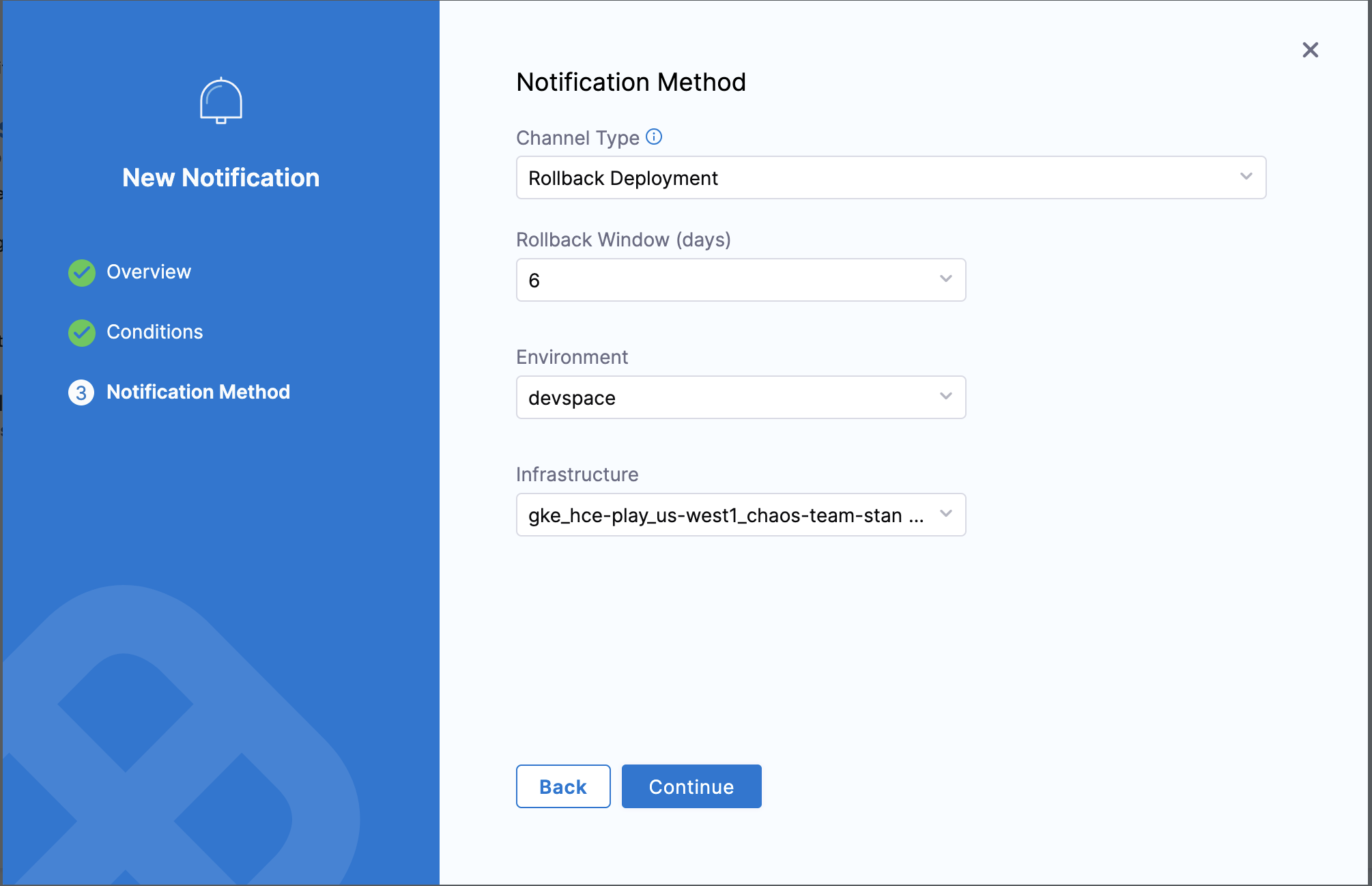Click the Continue button

(x=691, y=786)
